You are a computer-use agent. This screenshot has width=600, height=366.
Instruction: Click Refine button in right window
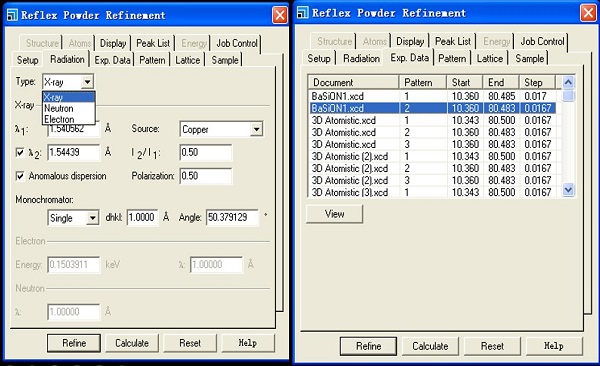tap(368, 346)
